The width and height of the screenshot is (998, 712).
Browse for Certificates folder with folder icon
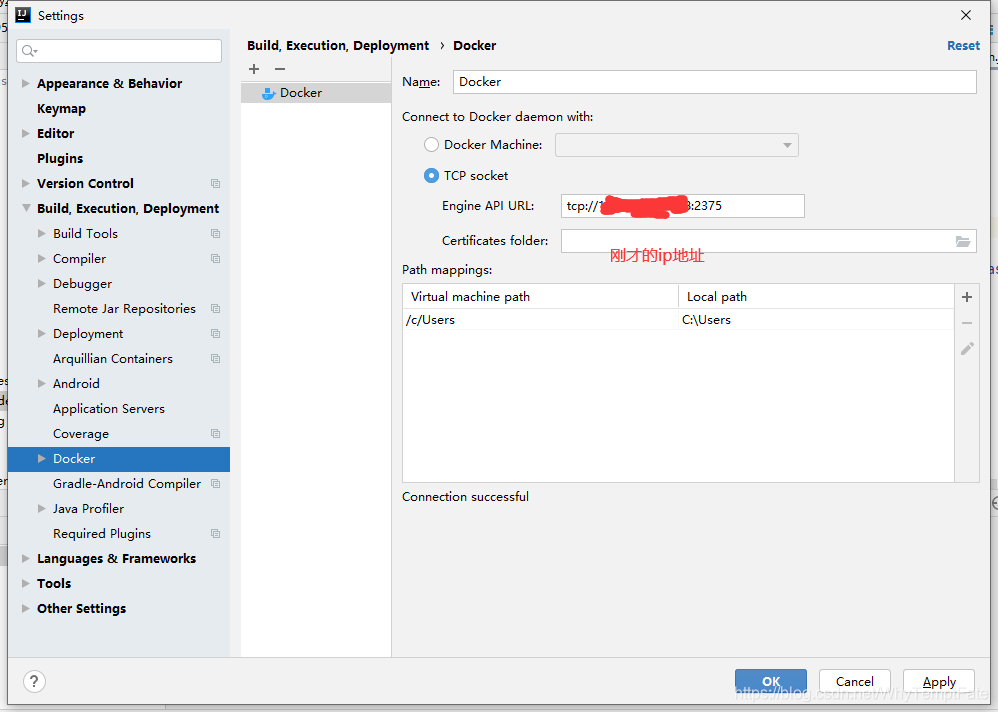click(962, 241)
